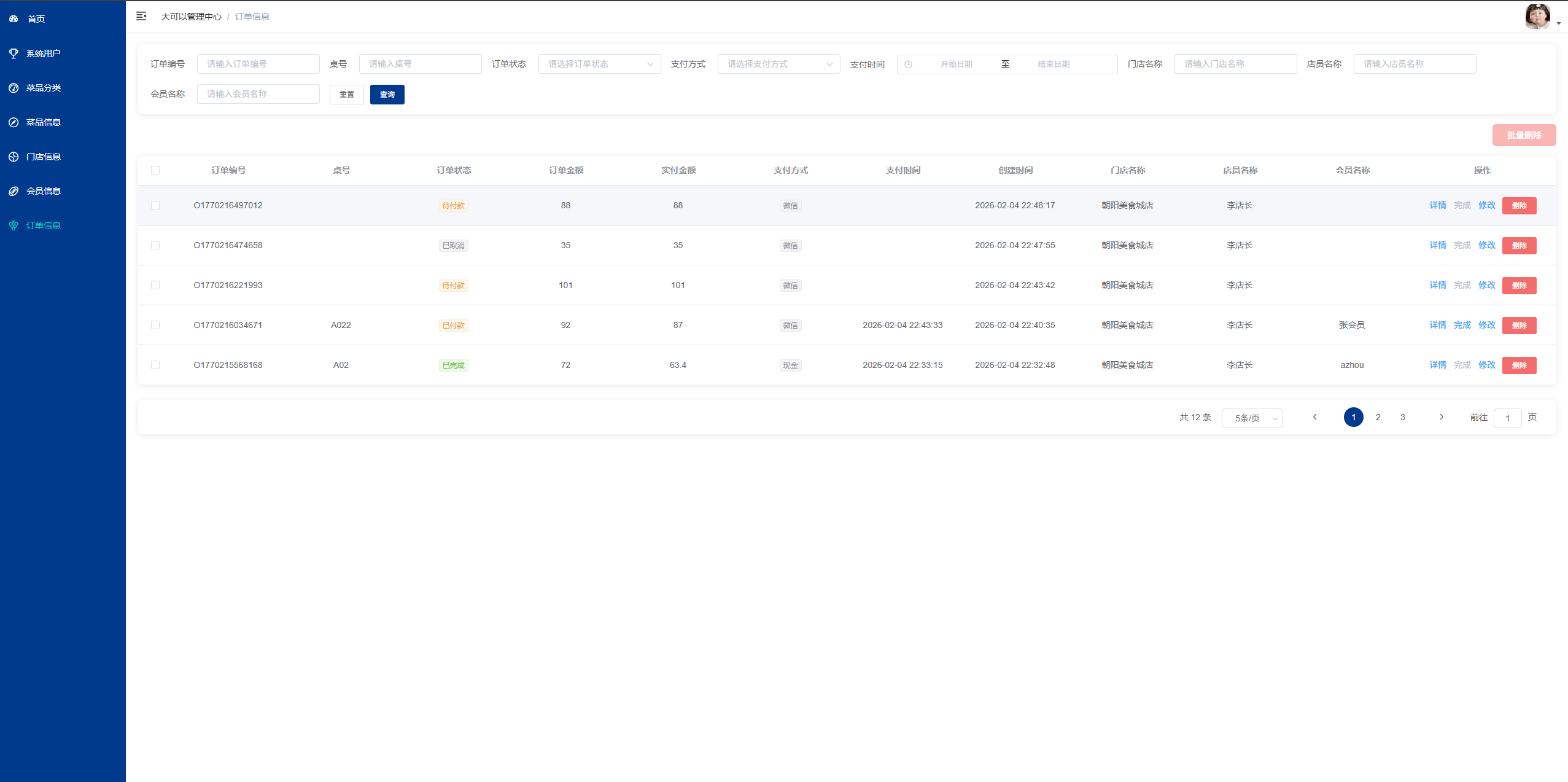Delete order O1770216497012

[1519, 206]
